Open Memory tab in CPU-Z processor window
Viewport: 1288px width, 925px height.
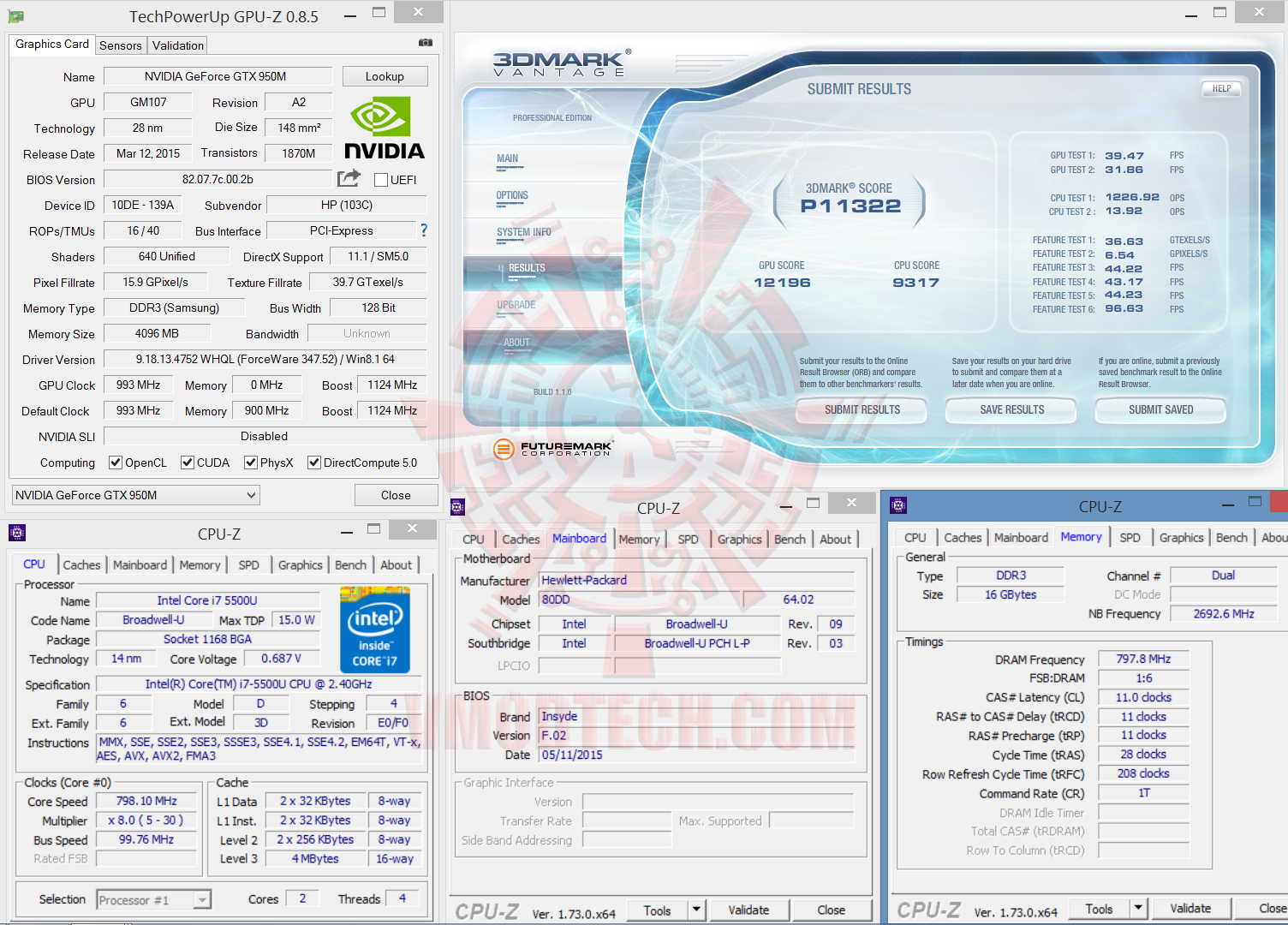point(200,565)
